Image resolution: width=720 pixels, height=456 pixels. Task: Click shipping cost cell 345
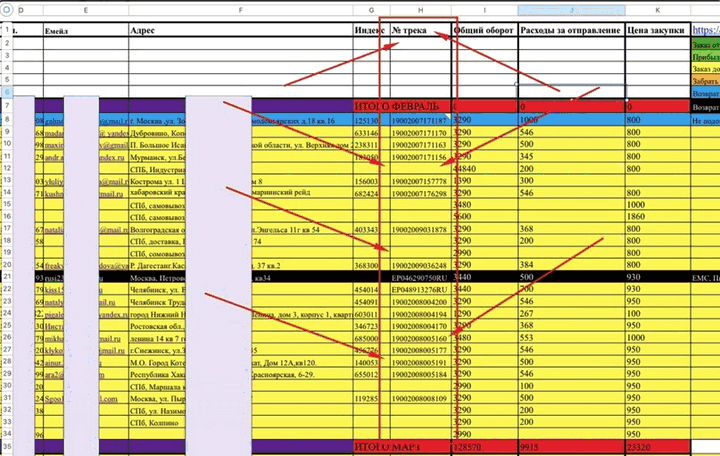pyautogui.click(x=571, y=157)
